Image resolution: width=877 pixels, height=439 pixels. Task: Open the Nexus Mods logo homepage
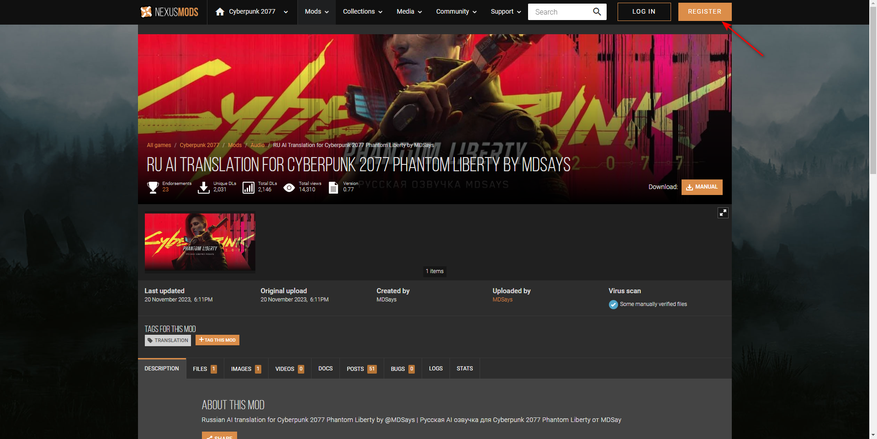pos(169,12)
